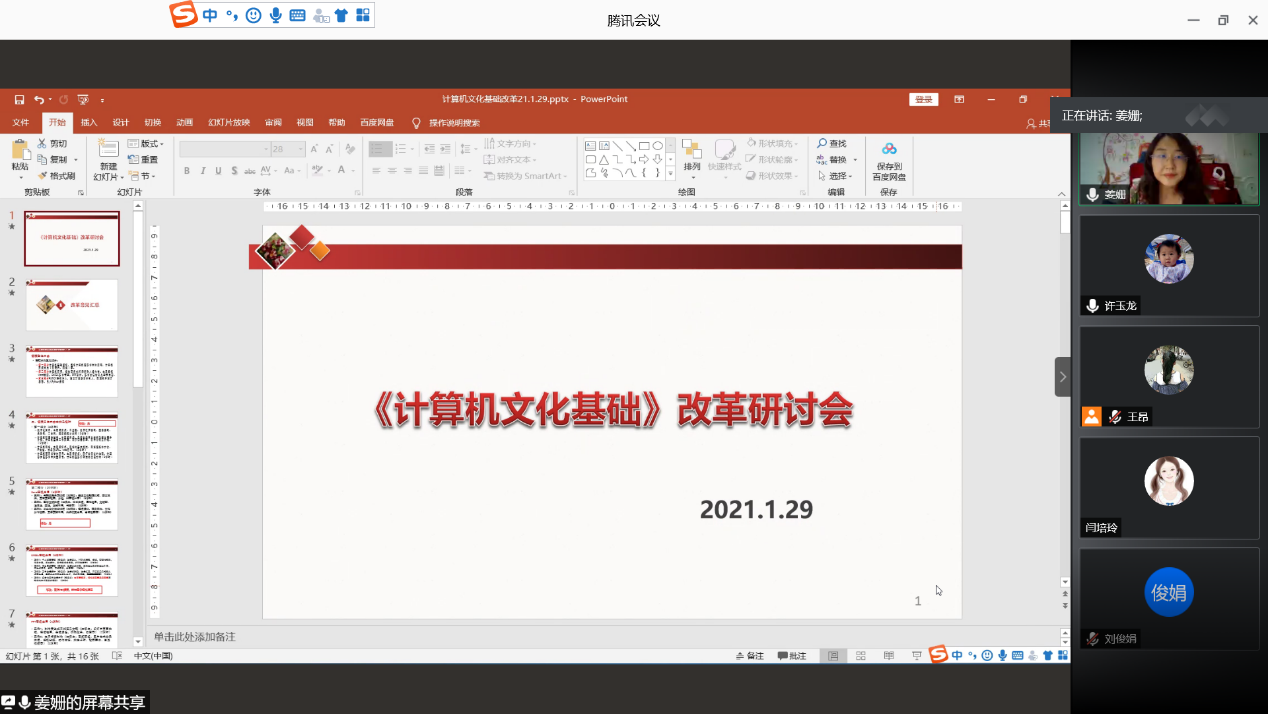The height and width of the screenshot is (714, 1268).
Task: Open the Select (选择) dropdown
Action: tap(836, 176)
